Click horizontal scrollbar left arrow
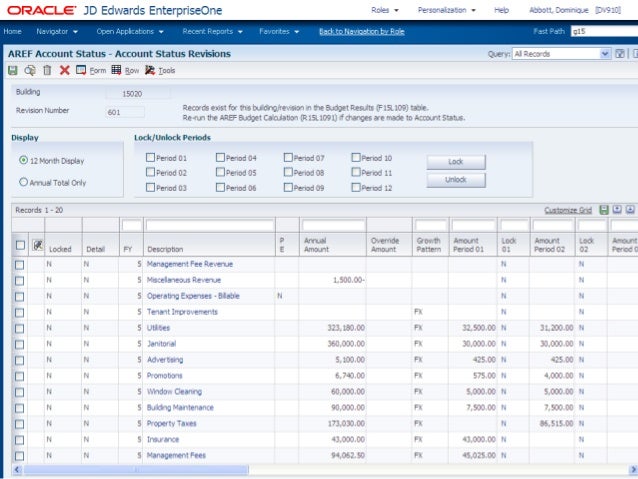The image size is (638, 479). 17,470
